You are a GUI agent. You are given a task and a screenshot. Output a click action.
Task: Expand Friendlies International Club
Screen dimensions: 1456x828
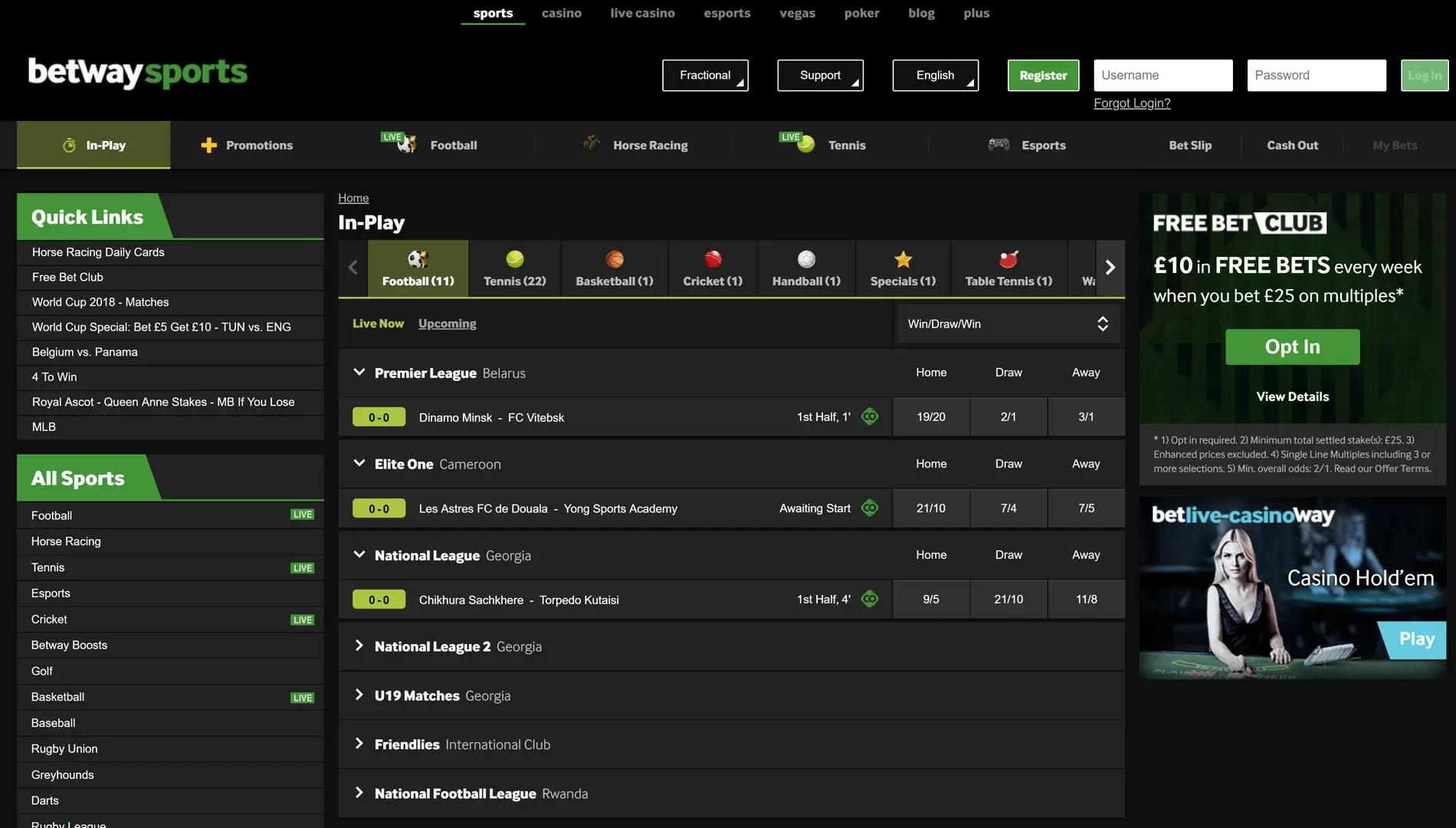click(359, 744)
